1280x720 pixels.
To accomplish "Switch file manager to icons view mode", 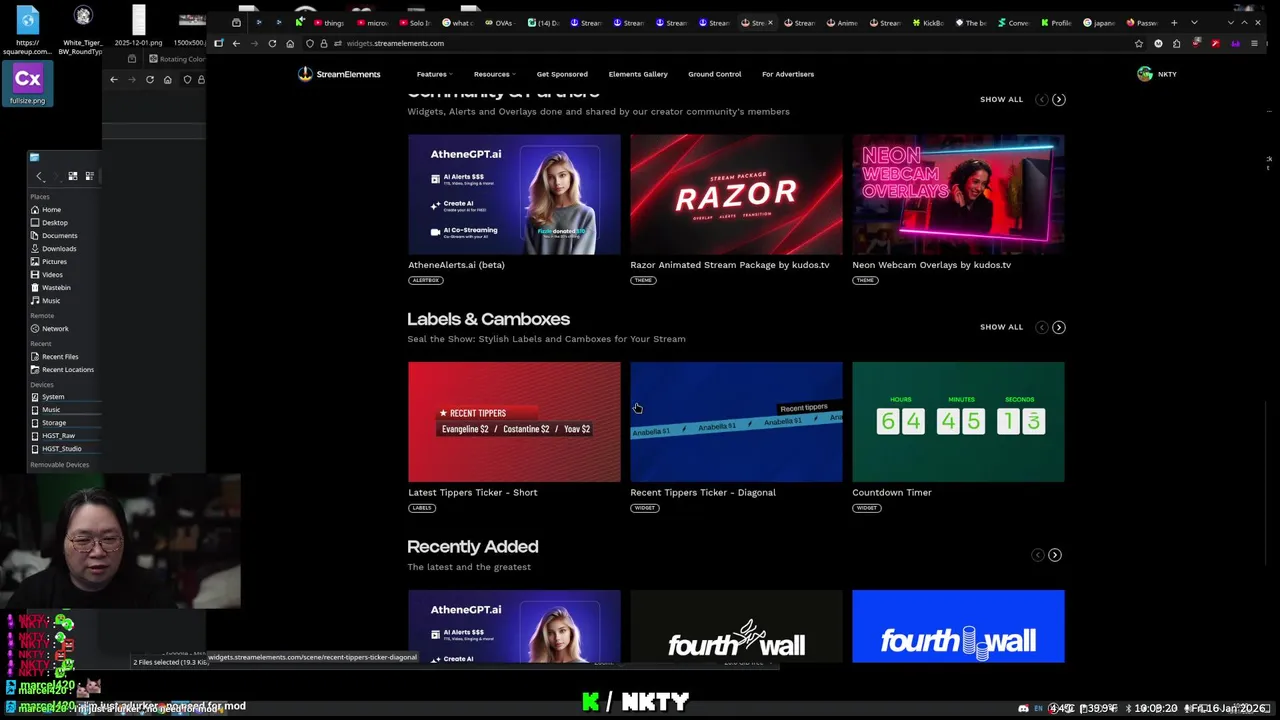I will pyautogui.click(x=73, y=176).
